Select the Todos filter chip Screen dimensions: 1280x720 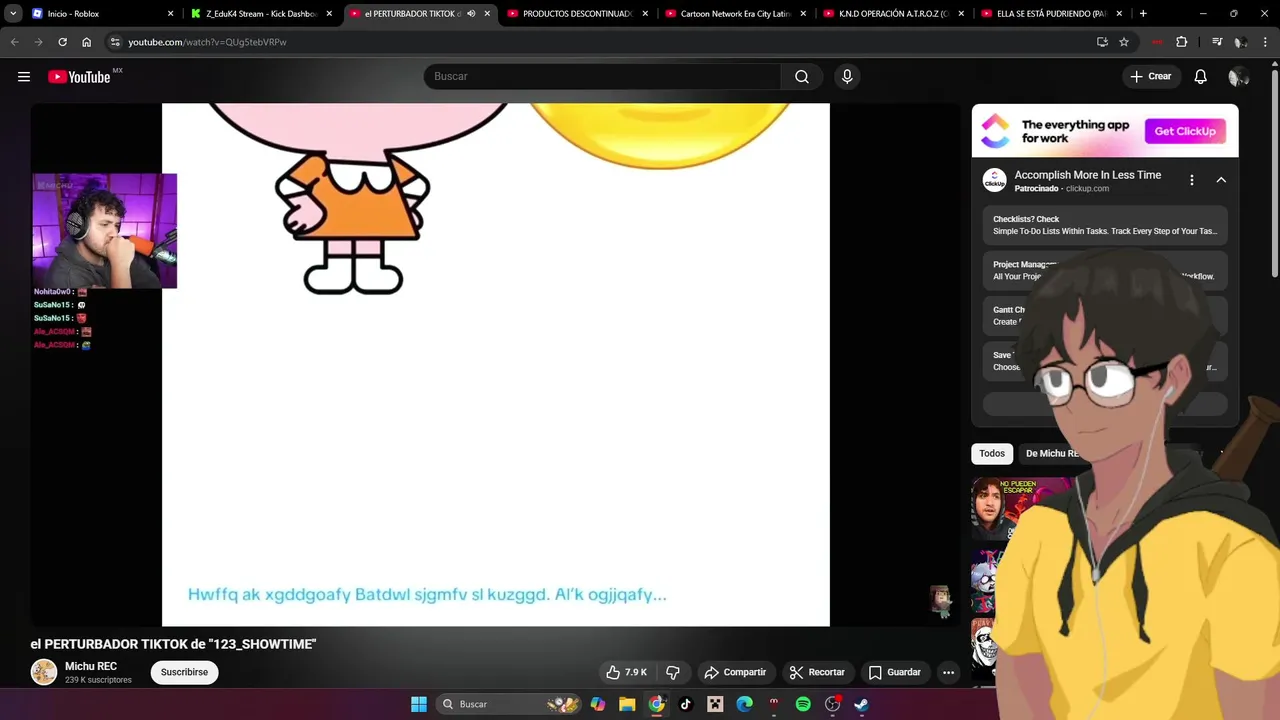[992, 454]
